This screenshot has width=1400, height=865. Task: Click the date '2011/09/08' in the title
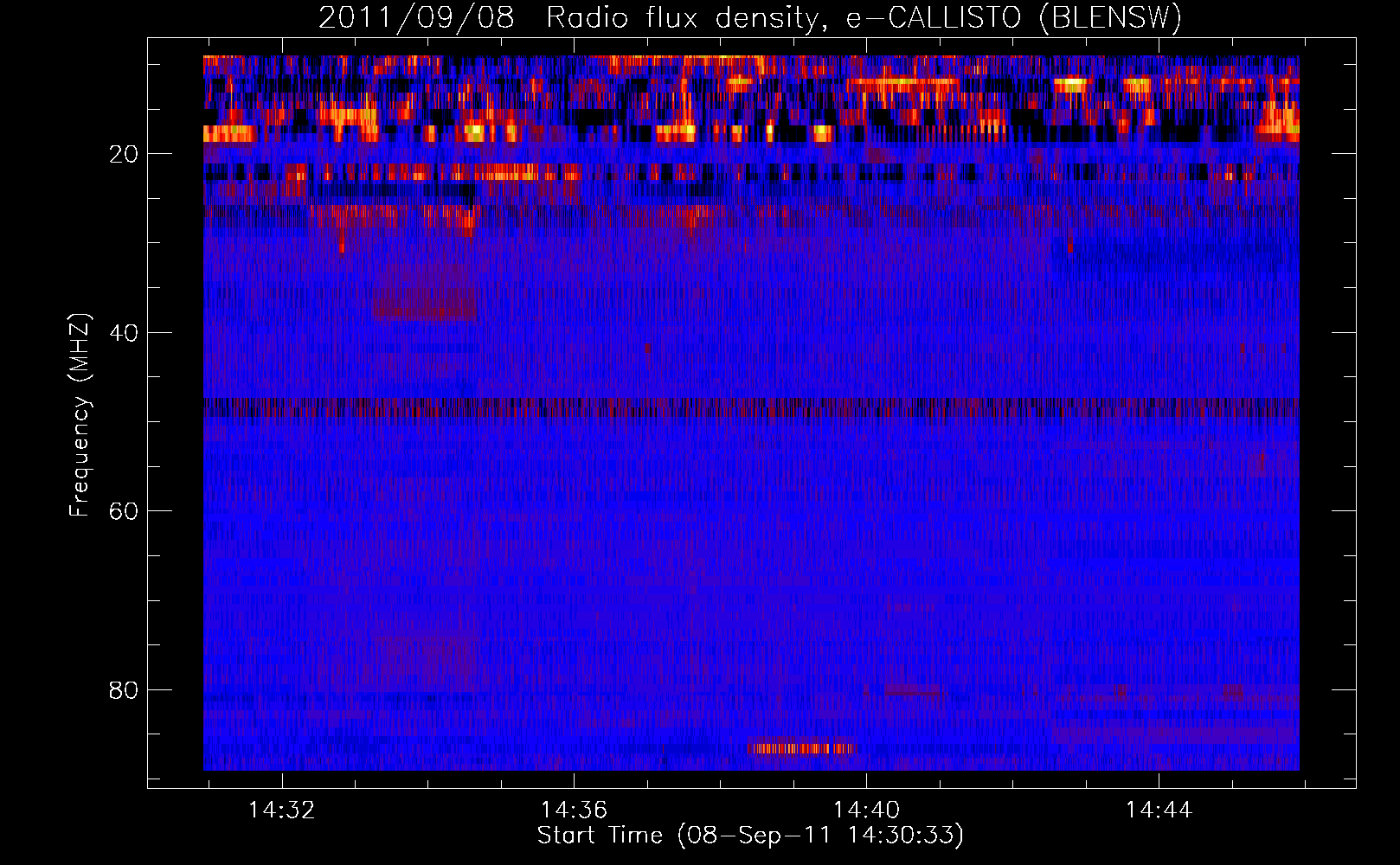[416, 18]
